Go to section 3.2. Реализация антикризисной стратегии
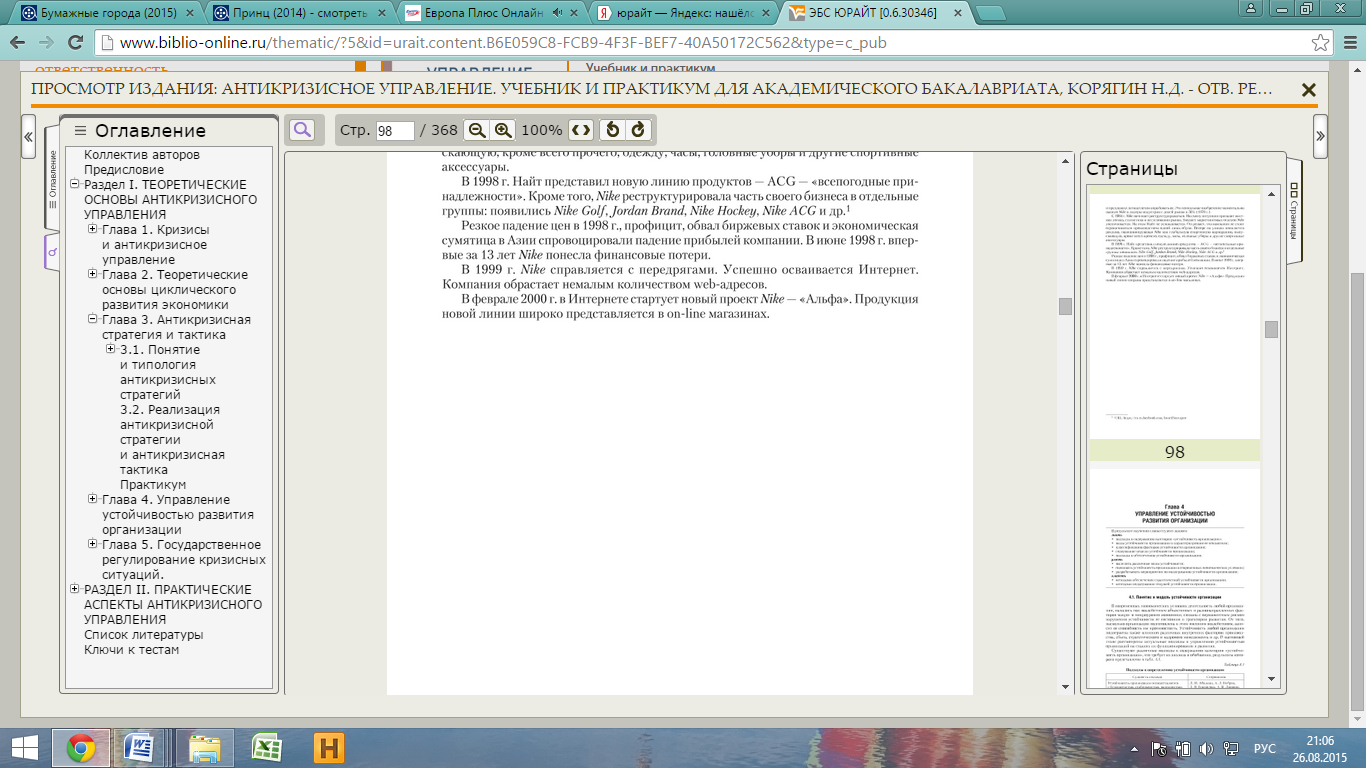1366x768 pixels. tap(172, 440)
